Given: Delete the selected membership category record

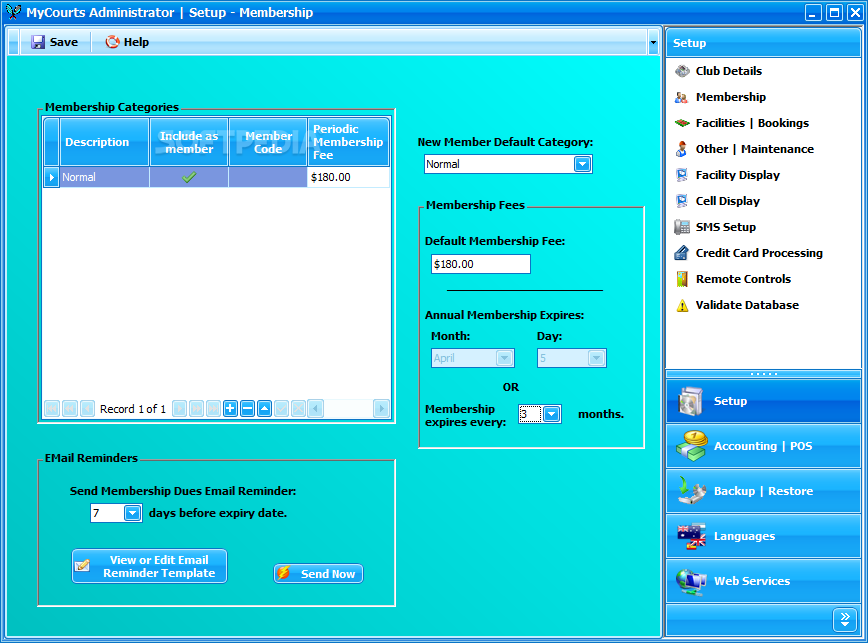Looking at the screenshot, I should pyautogui.click(x=247, y=409).
